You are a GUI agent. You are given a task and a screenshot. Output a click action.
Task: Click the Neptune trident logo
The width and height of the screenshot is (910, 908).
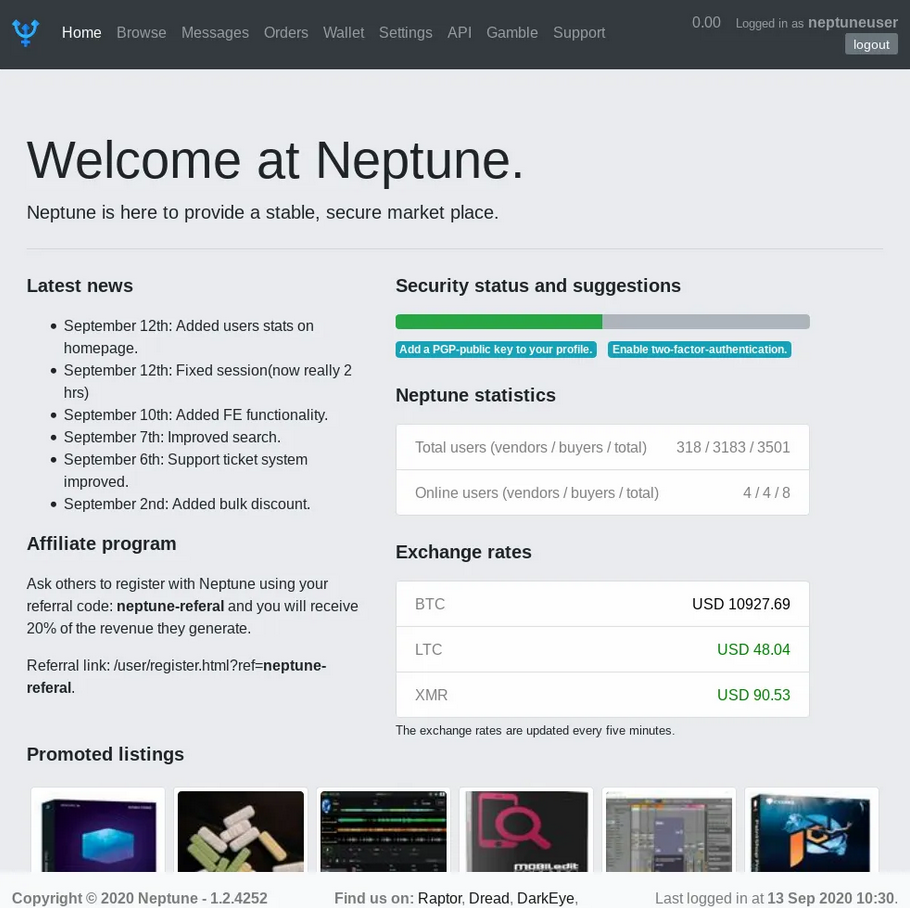click(x=24, y=31)
